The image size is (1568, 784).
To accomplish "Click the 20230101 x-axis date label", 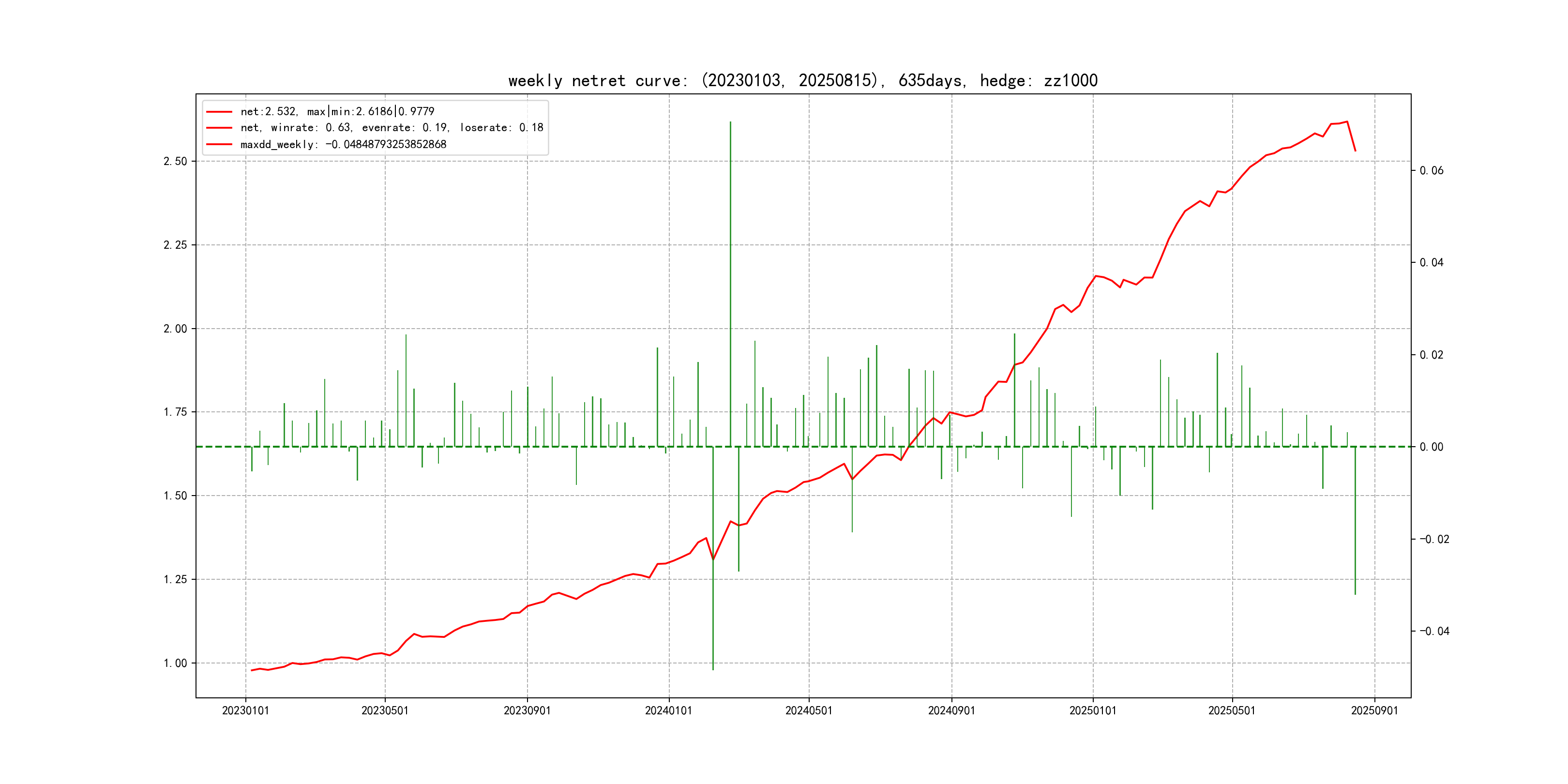I will tap(245, 710).
